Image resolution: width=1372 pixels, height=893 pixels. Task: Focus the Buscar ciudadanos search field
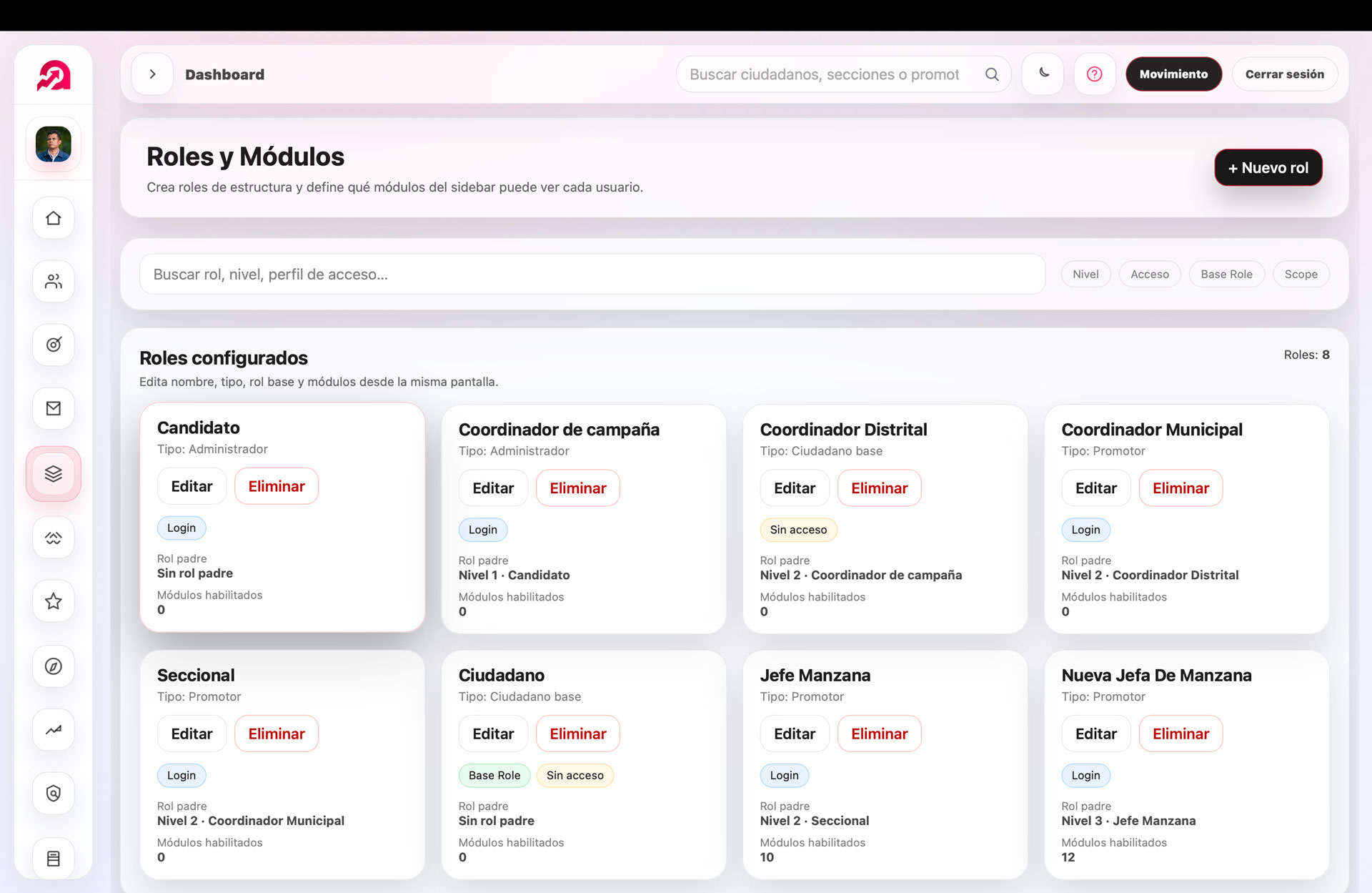(843, 74)
